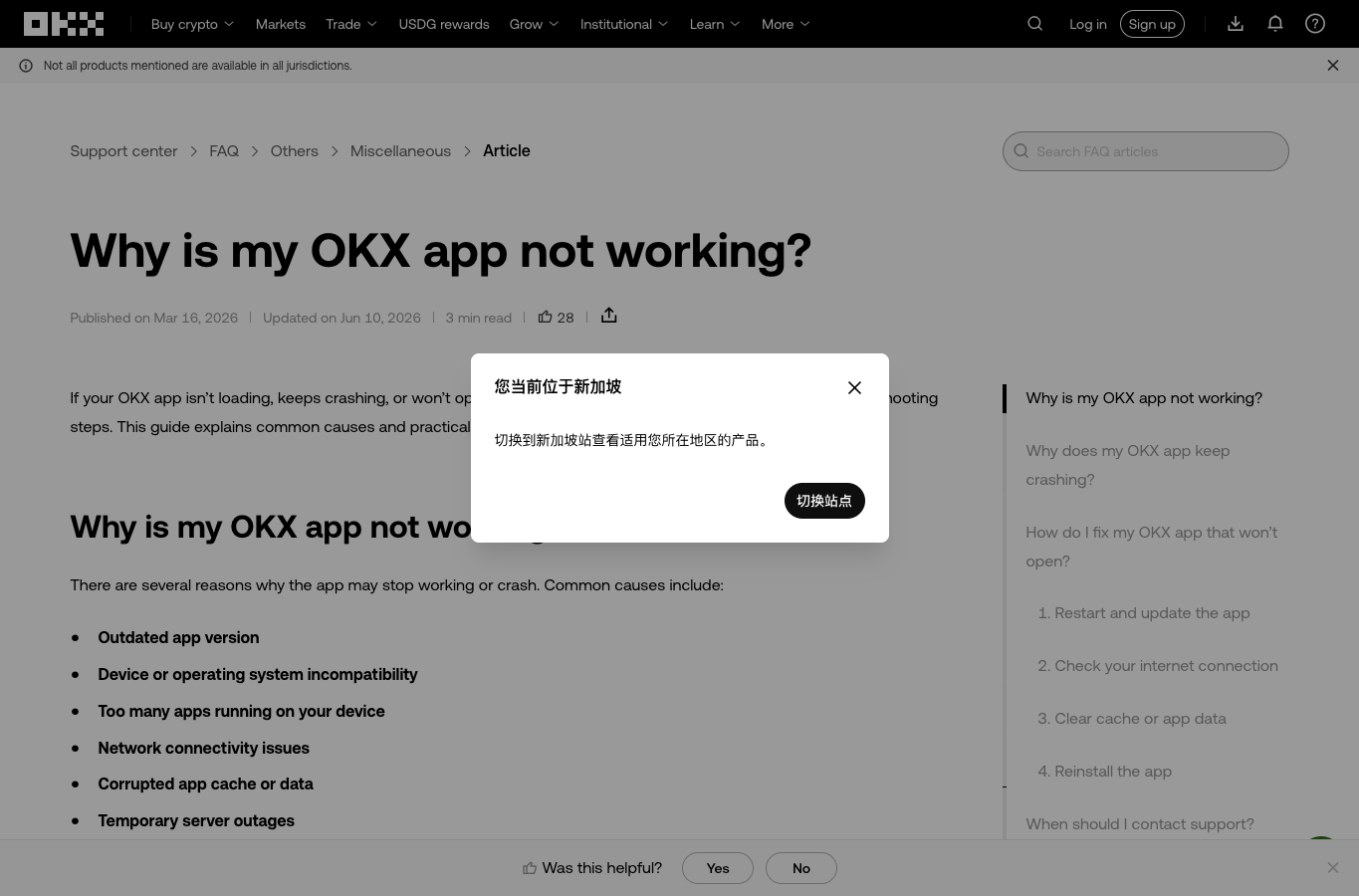Click the 28 likes count
Screen dimensions: 1359x896
click(566, 318)
